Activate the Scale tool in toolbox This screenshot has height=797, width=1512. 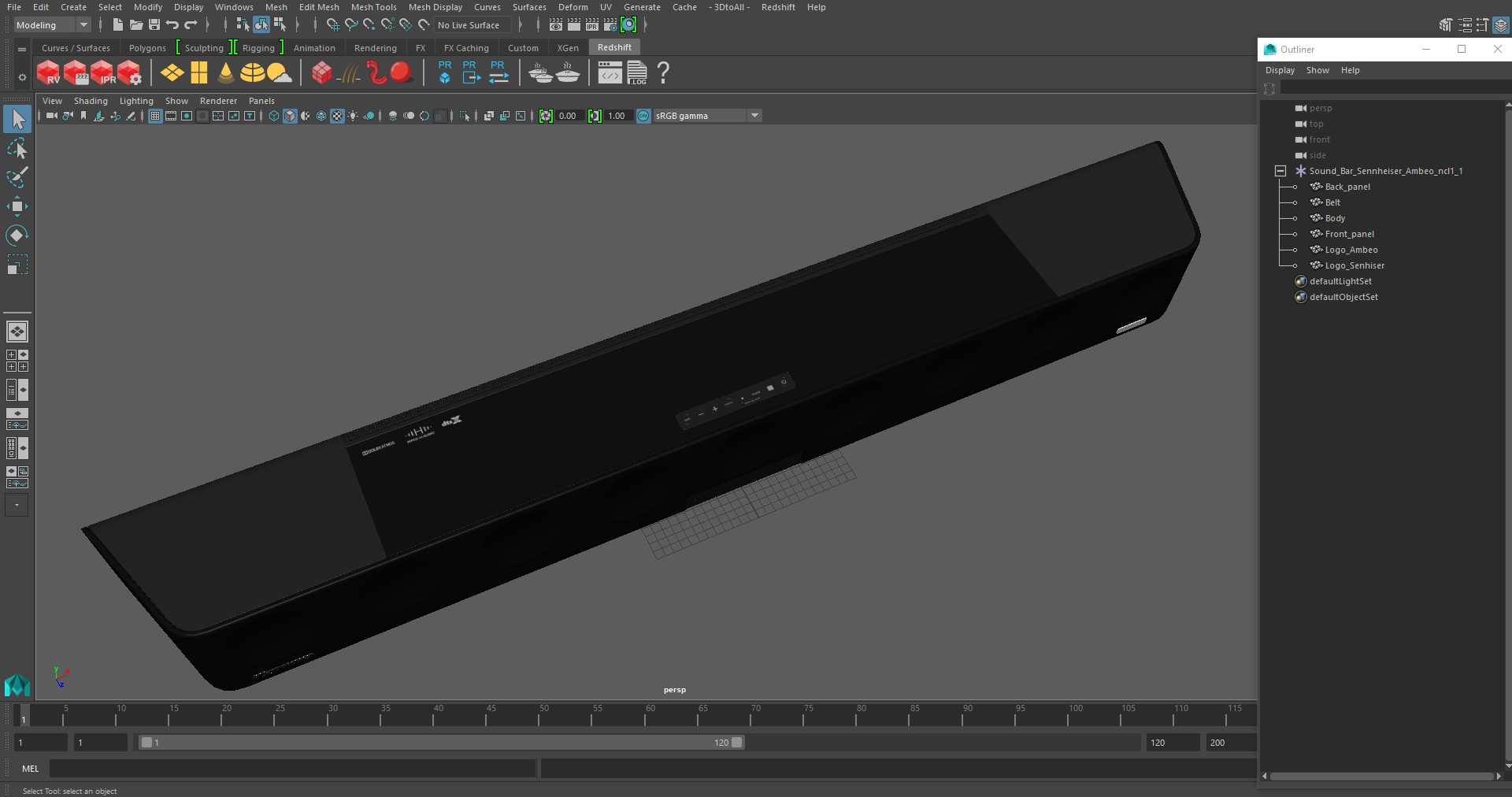pyautogui.click(x=17, y=264)
